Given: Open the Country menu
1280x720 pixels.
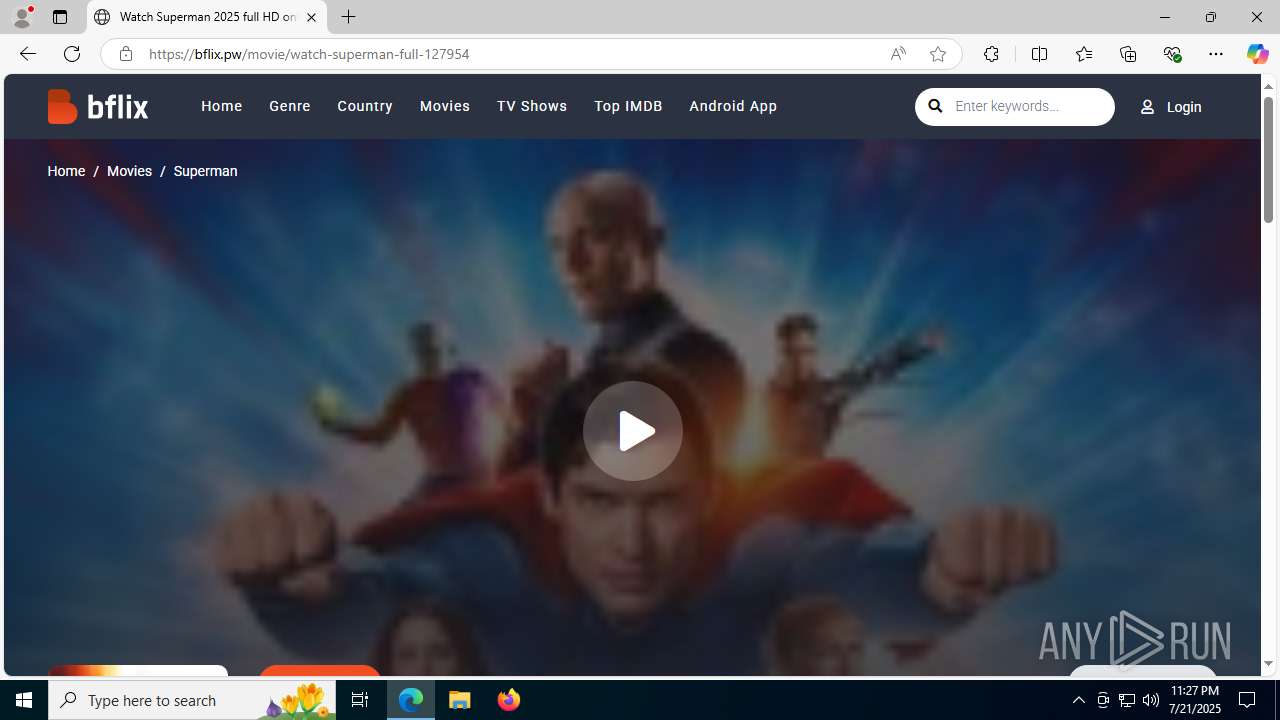Looking at the screenshot, I should click(x=364, y=106).
